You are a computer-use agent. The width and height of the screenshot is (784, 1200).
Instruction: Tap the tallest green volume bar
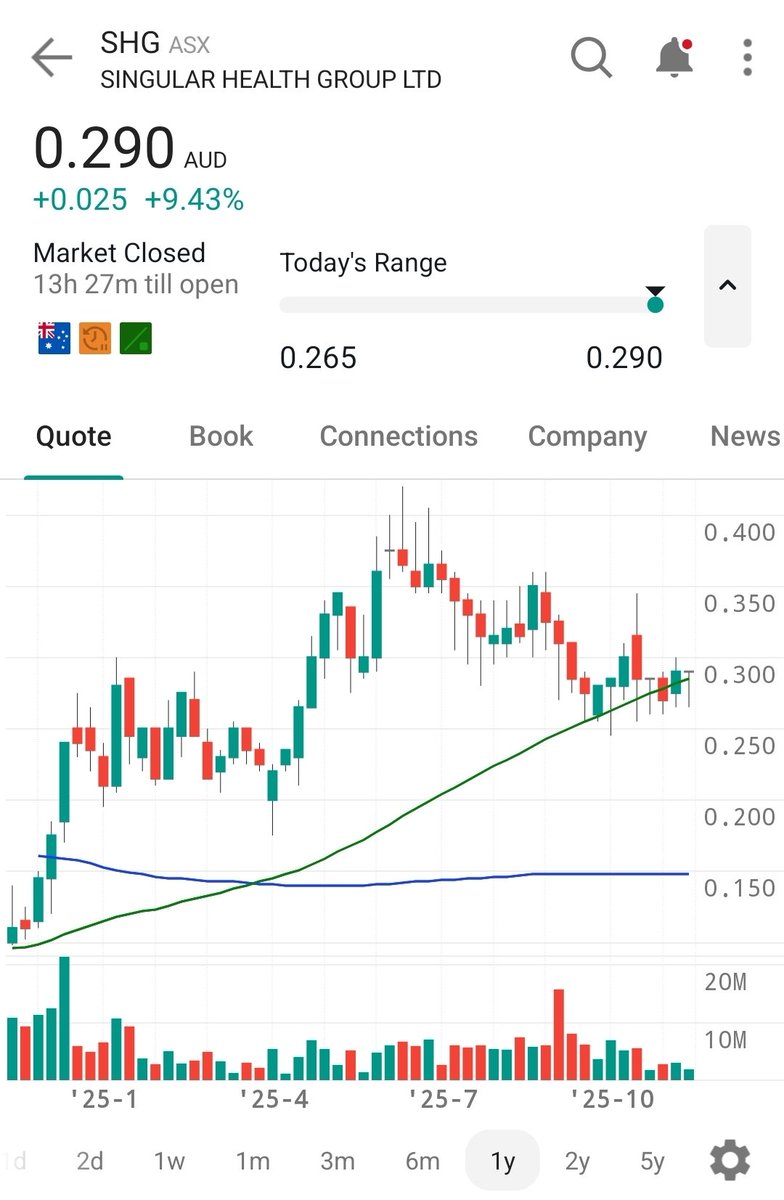coord(65,1018)
